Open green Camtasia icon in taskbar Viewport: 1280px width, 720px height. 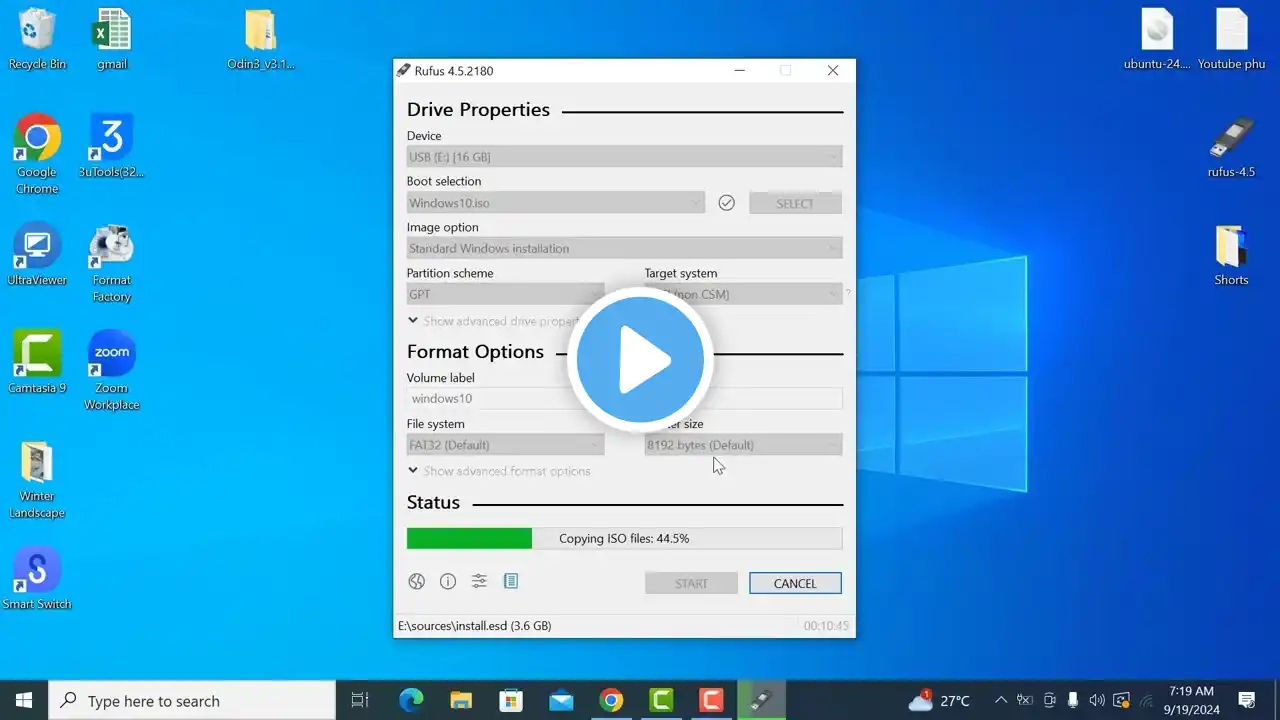pos(661,700)
